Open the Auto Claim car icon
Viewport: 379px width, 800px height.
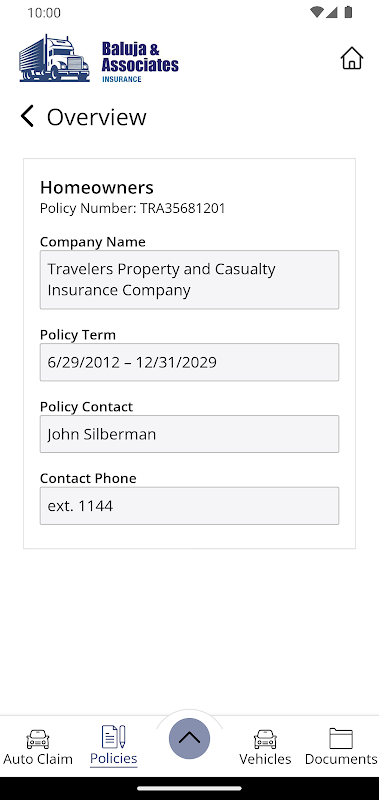[38, 738]
